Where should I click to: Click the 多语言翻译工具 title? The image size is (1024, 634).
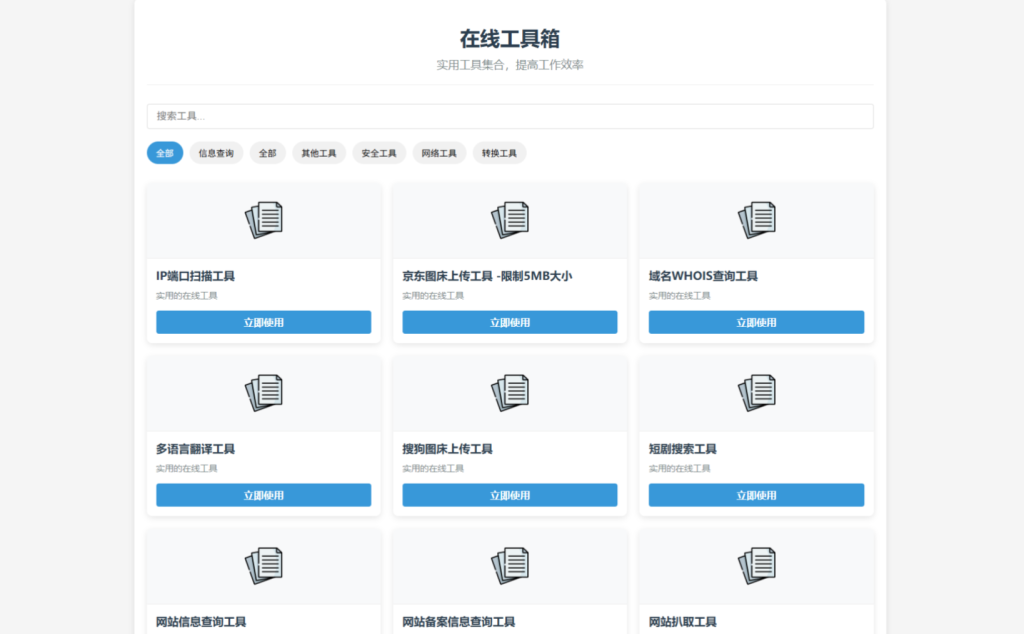tap(195, 449)
